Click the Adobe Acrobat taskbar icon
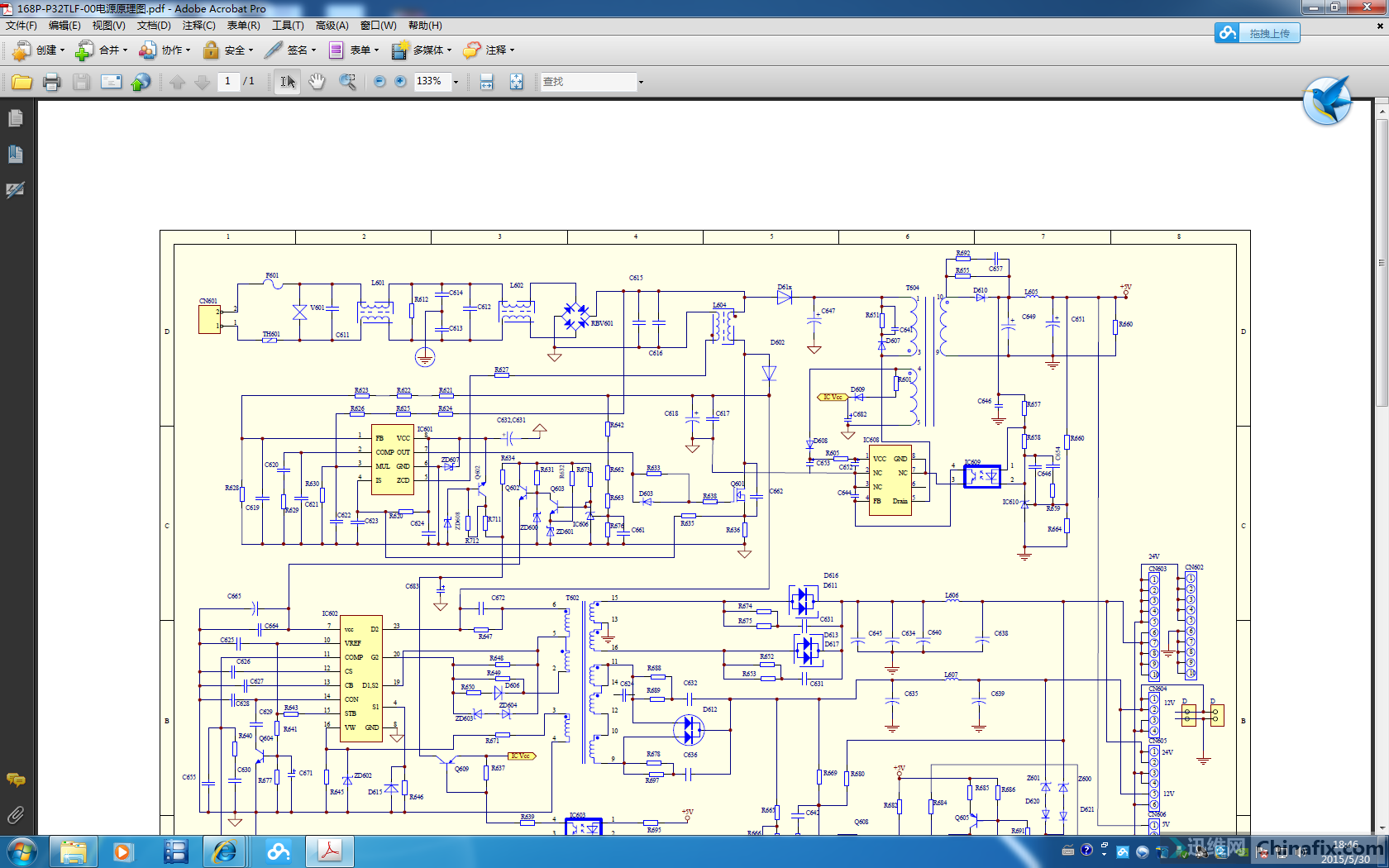The image size is (1389, 868). tap(330, 851)
